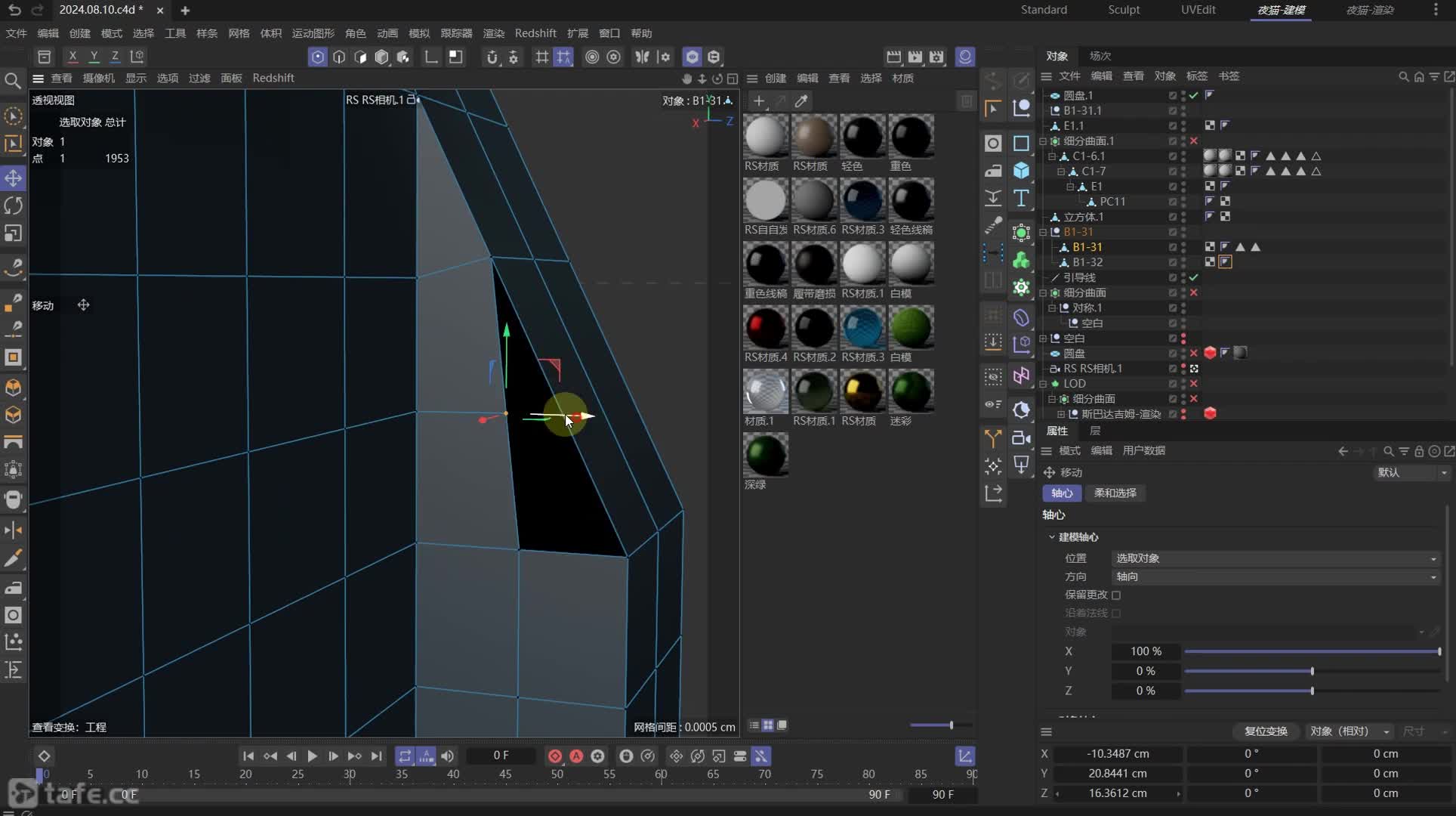Go to the start of timeline
Screen dimensions: 1456x816
click(x=248, y=756)
